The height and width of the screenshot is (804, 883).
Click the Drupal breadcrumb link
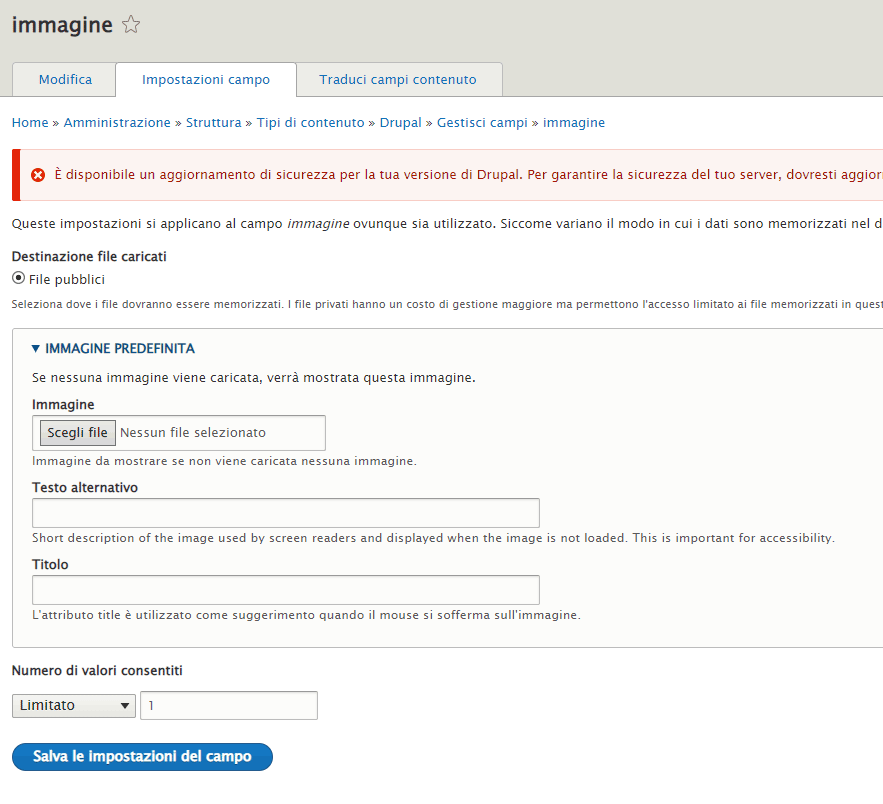click(x=400, y=123)
